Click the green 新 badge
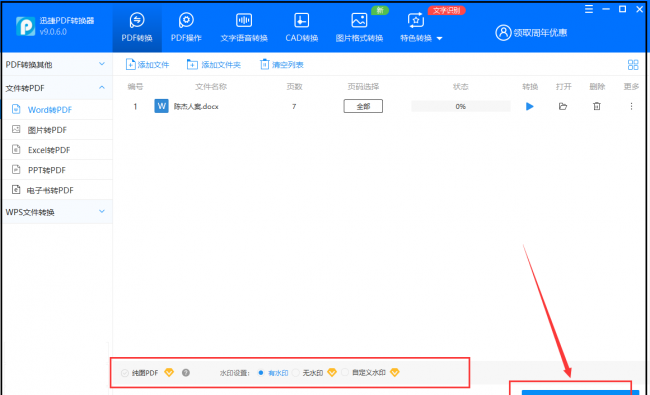The height and width of the screenshot is (395, 650). pyautogui.click(x=380, y=10)
